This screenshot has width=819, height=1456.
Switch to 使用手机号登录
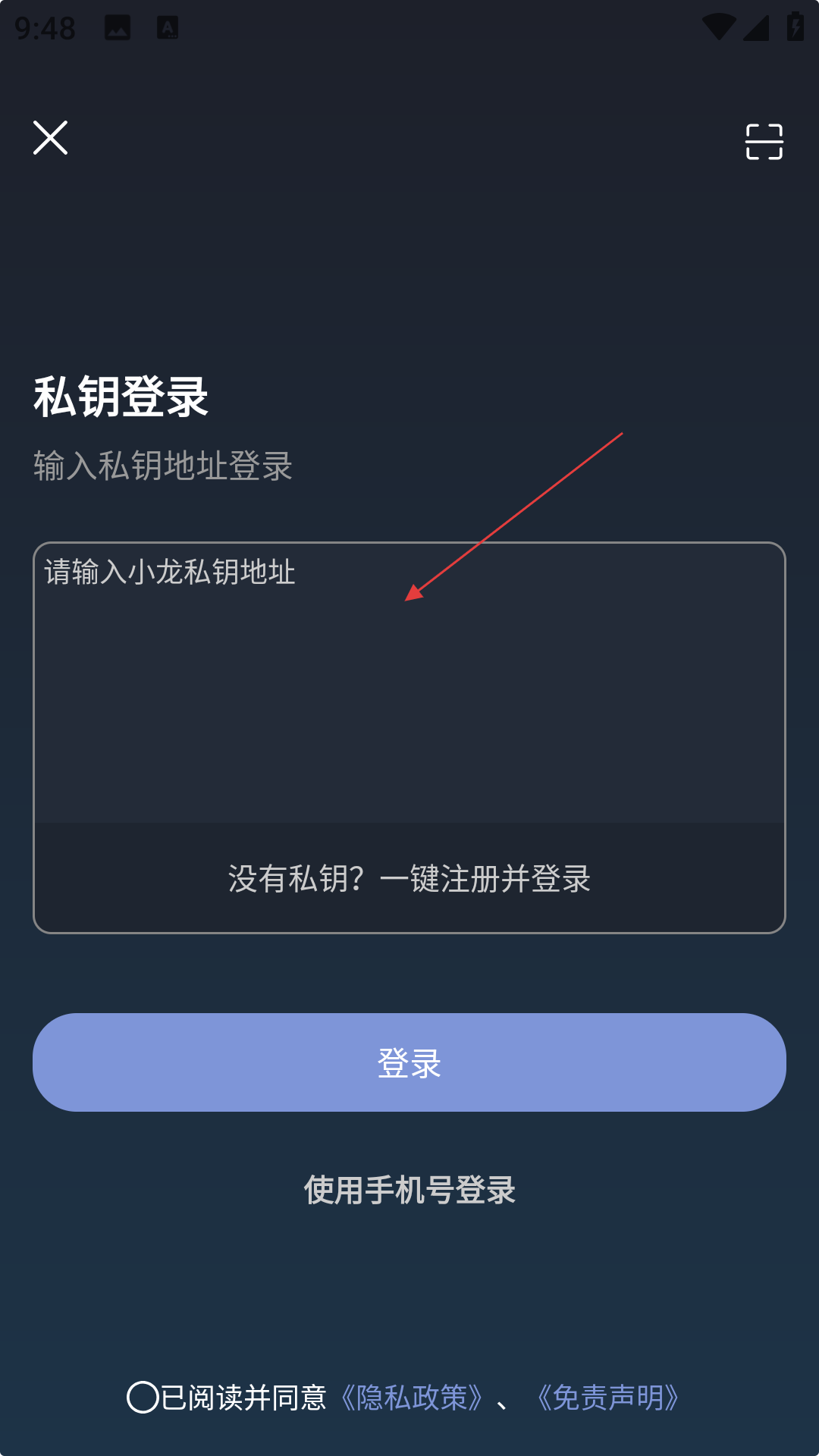point(409,1190)
